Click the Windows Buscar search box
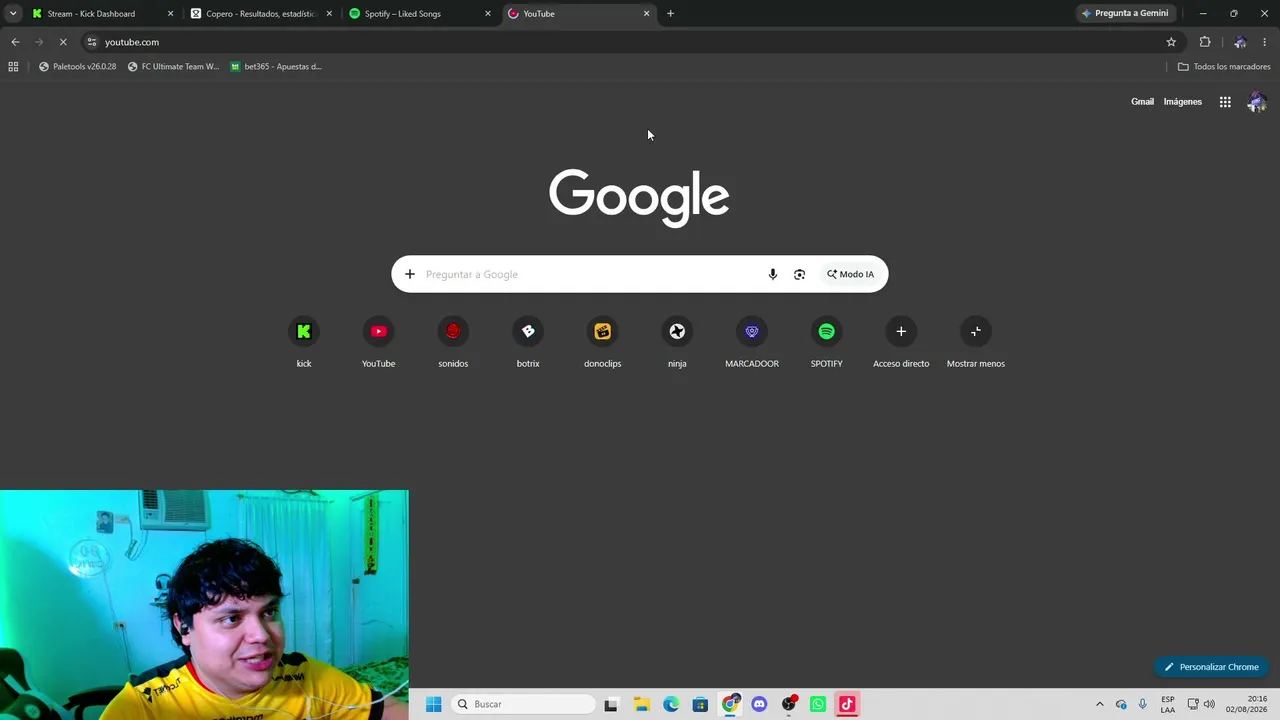The width and height of the screenshot is (1280, 720). (x=523, y=704)
